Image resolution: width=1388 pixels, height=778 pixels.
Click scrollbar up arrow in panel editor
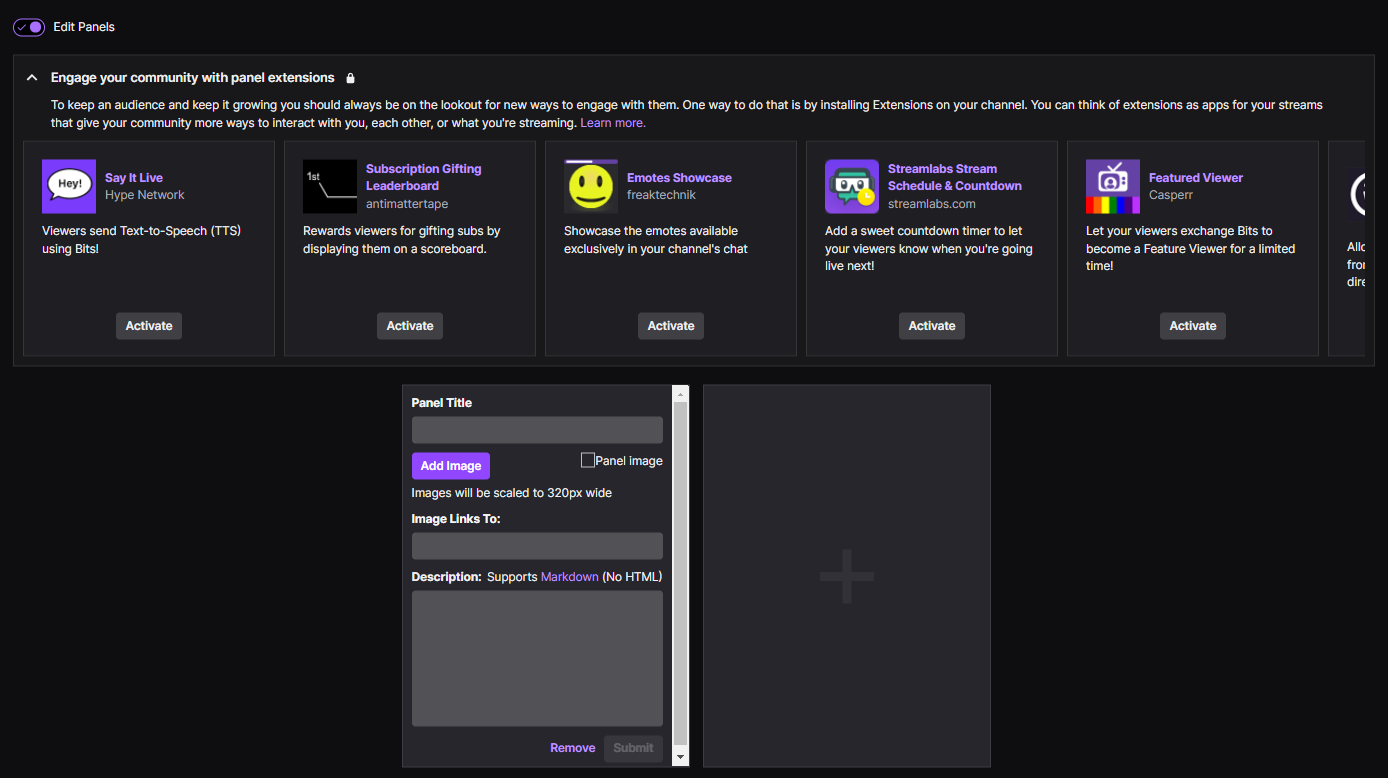(x=681, y=394)
